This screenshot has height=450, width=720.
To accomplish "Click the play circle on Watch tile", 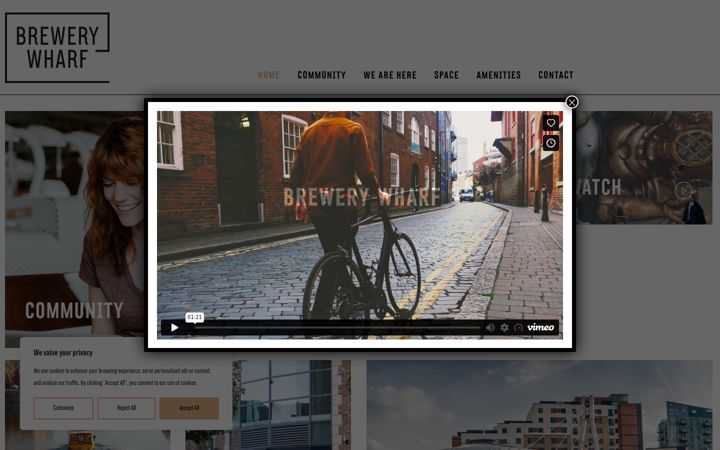I will pos(683,190).
